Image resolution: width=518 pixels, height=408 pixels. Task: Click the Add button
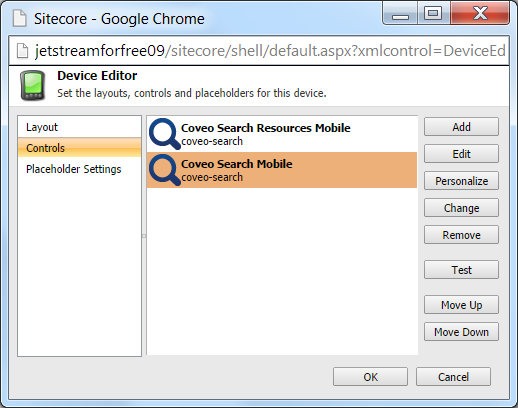(461, 127)
